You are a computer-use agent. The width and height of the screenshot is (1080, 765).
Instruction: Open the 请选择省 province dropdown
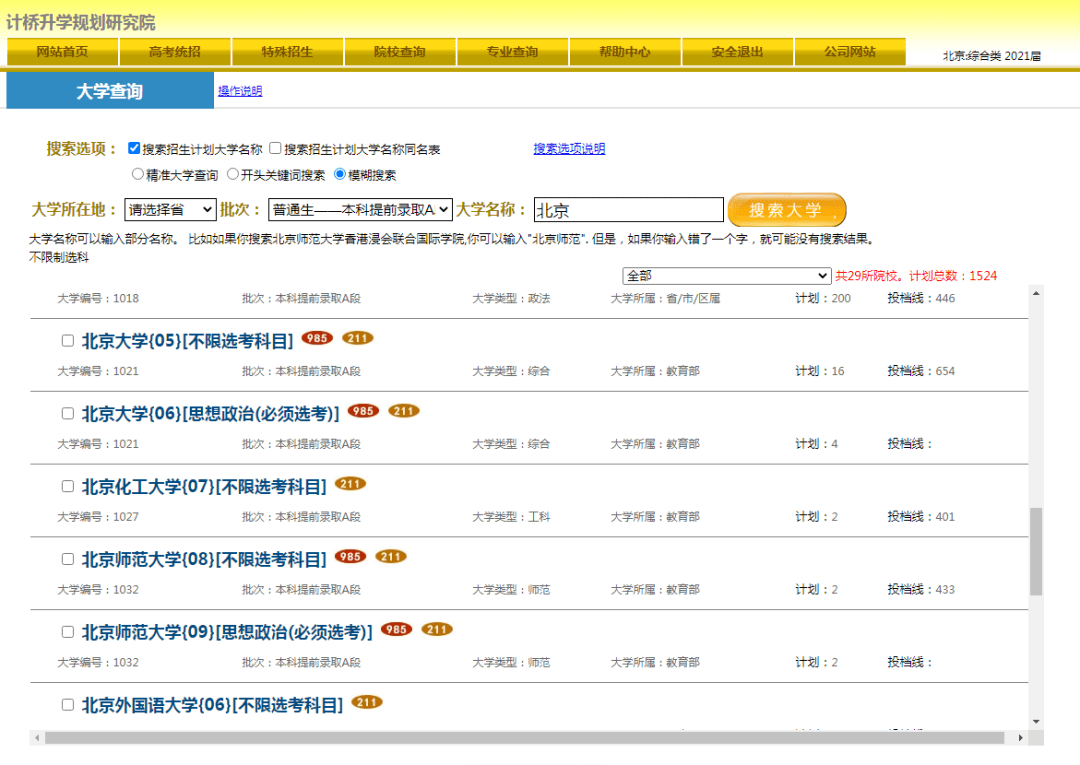170,210
